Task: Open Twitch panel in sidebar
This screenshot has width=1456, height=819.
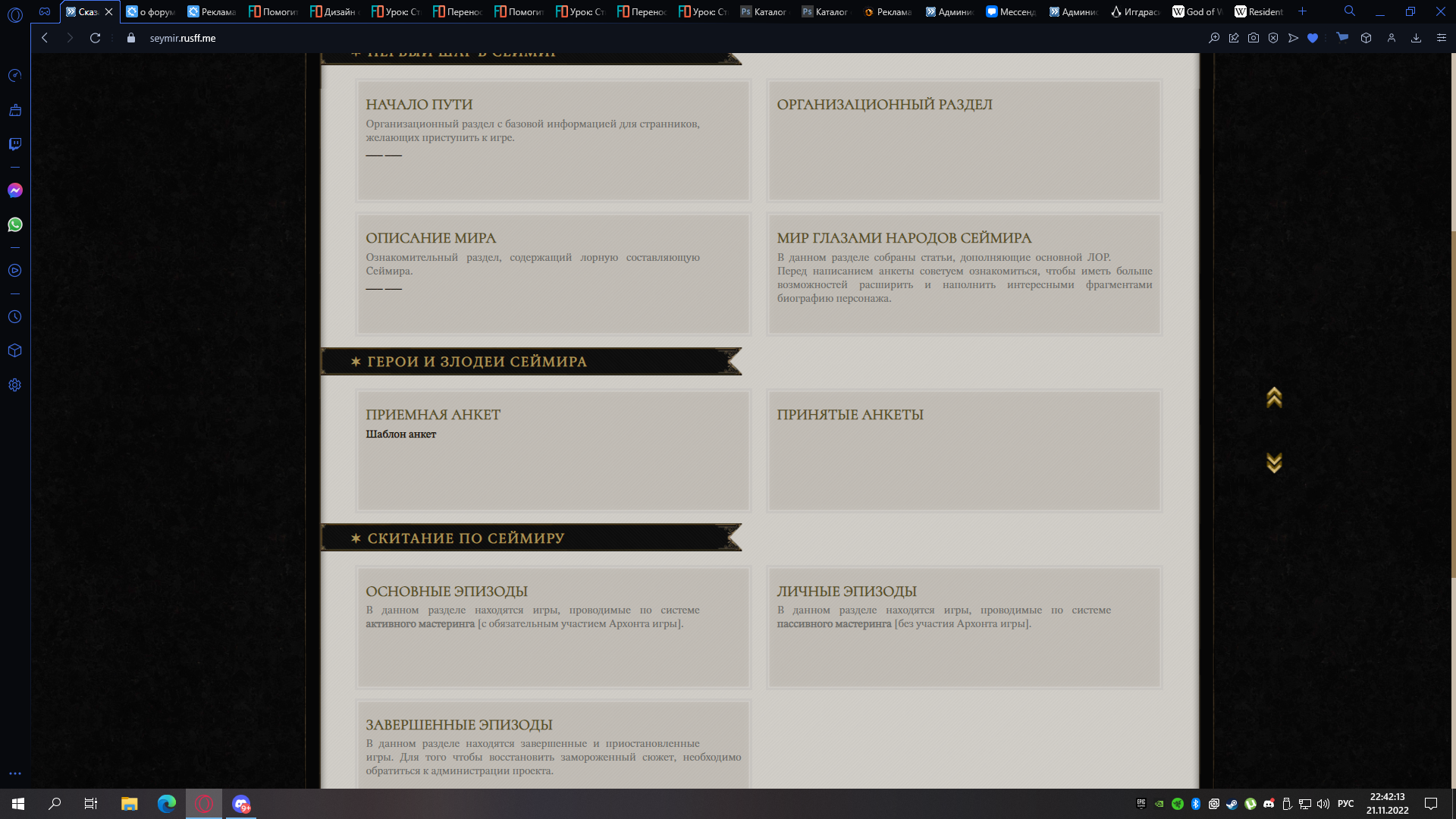Action: pyautogui.click(x=15, y=144)
